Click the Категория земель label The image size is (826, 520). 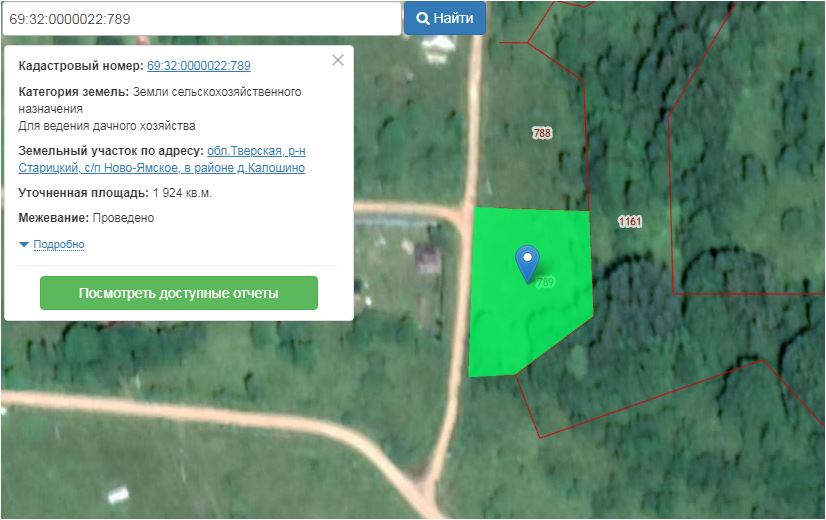point(74,92)
